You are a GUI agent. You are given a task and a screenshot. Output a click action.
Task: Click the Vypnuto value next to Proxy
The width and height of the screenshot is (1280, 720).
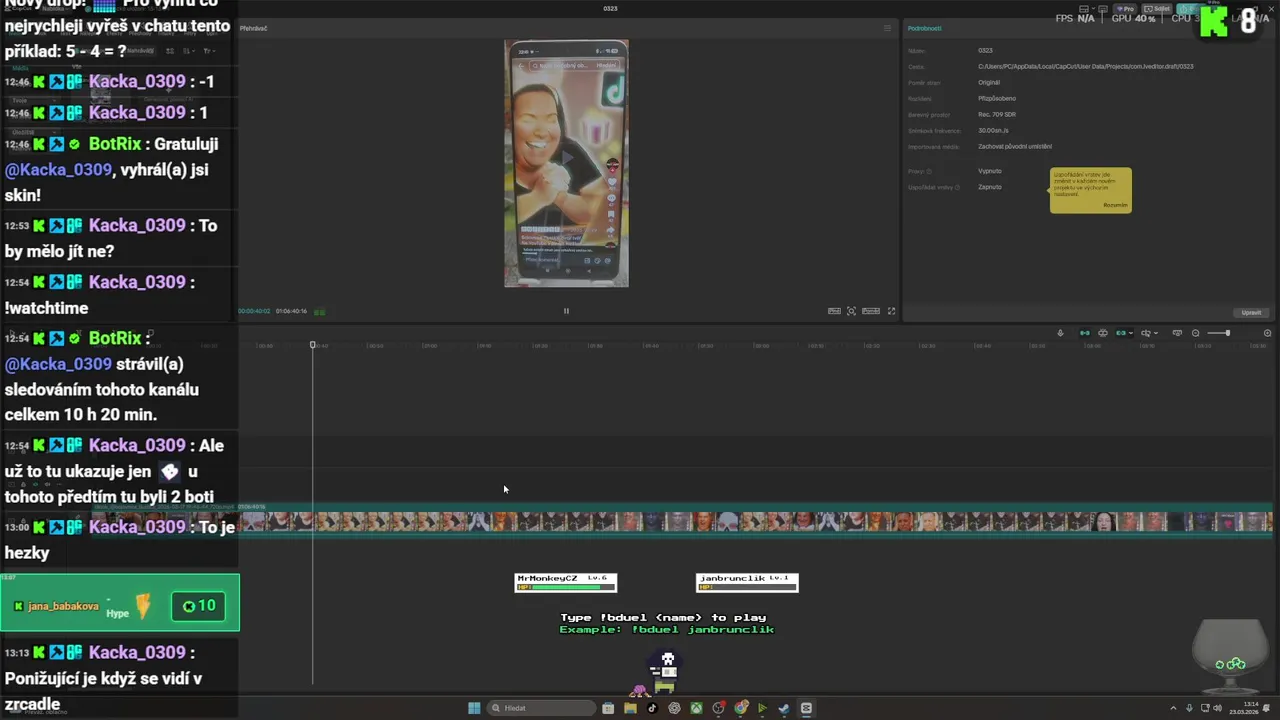pos(990,171)
